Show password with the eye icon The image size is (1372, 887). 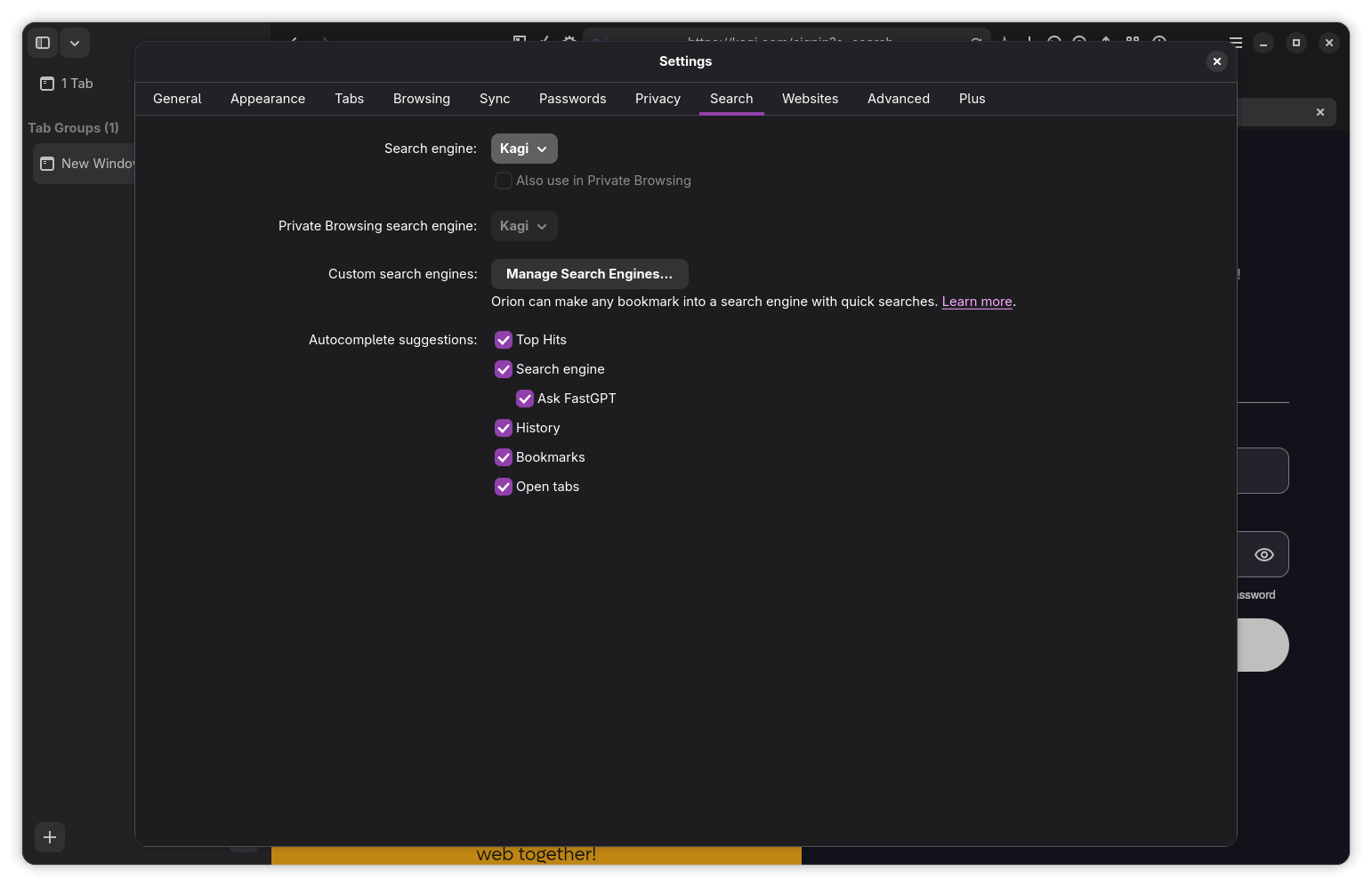click(x=1263, y=554)
